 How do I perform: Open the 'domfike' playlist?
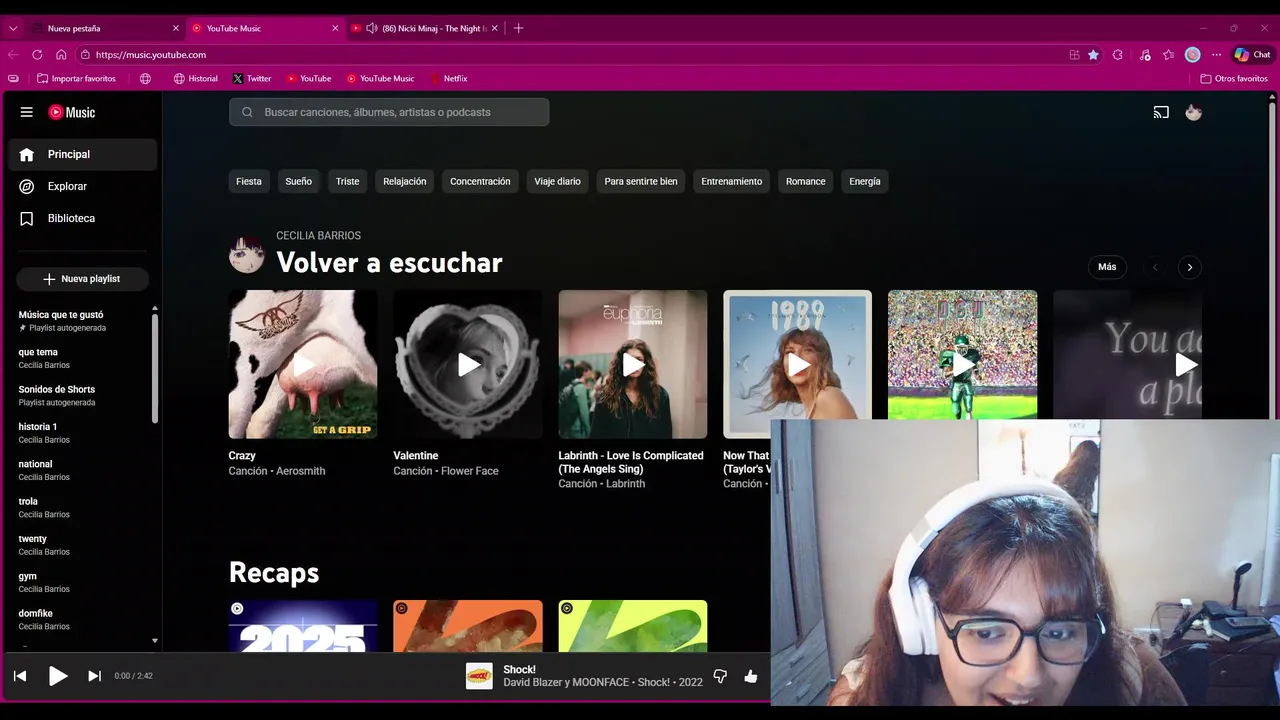click(x=83, y=619)
